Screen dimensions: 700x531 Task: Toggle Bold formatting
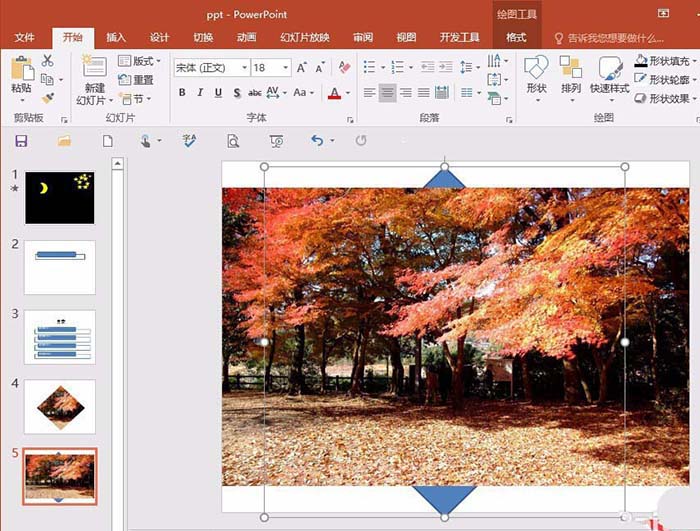[x=182, y=93]
